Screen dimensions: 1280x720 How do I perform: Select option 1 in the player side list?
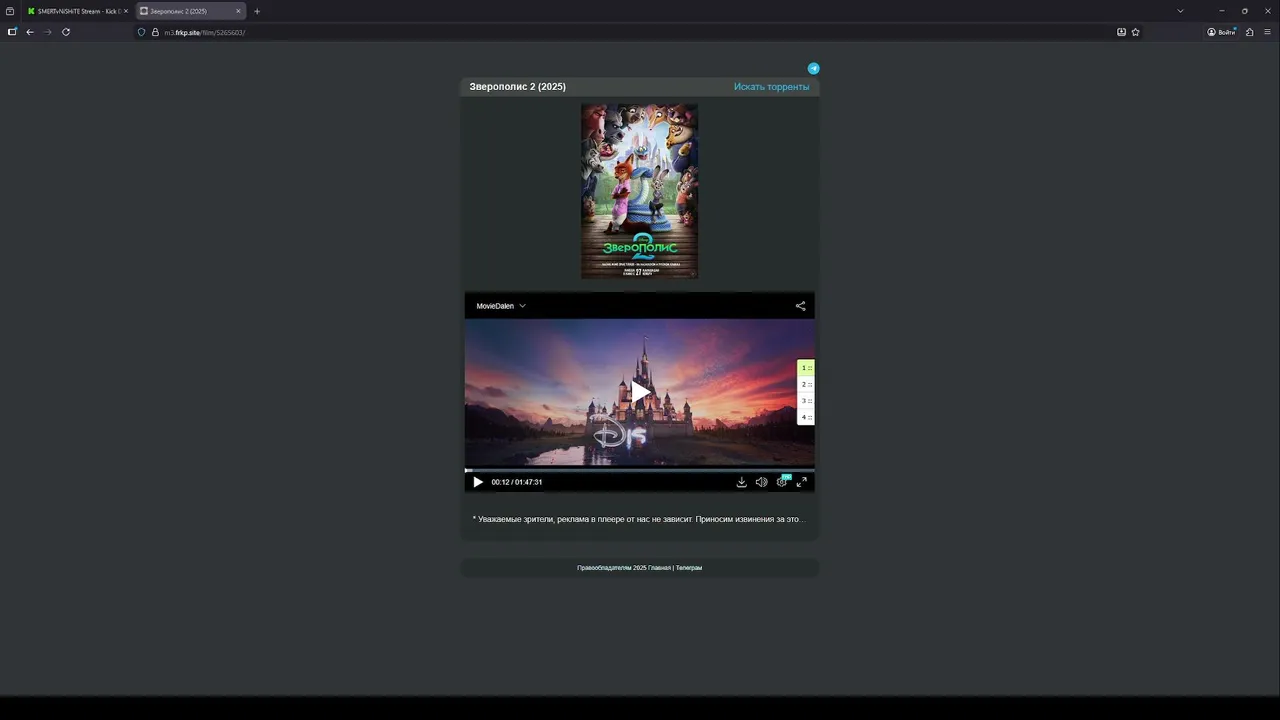point(806,368)
